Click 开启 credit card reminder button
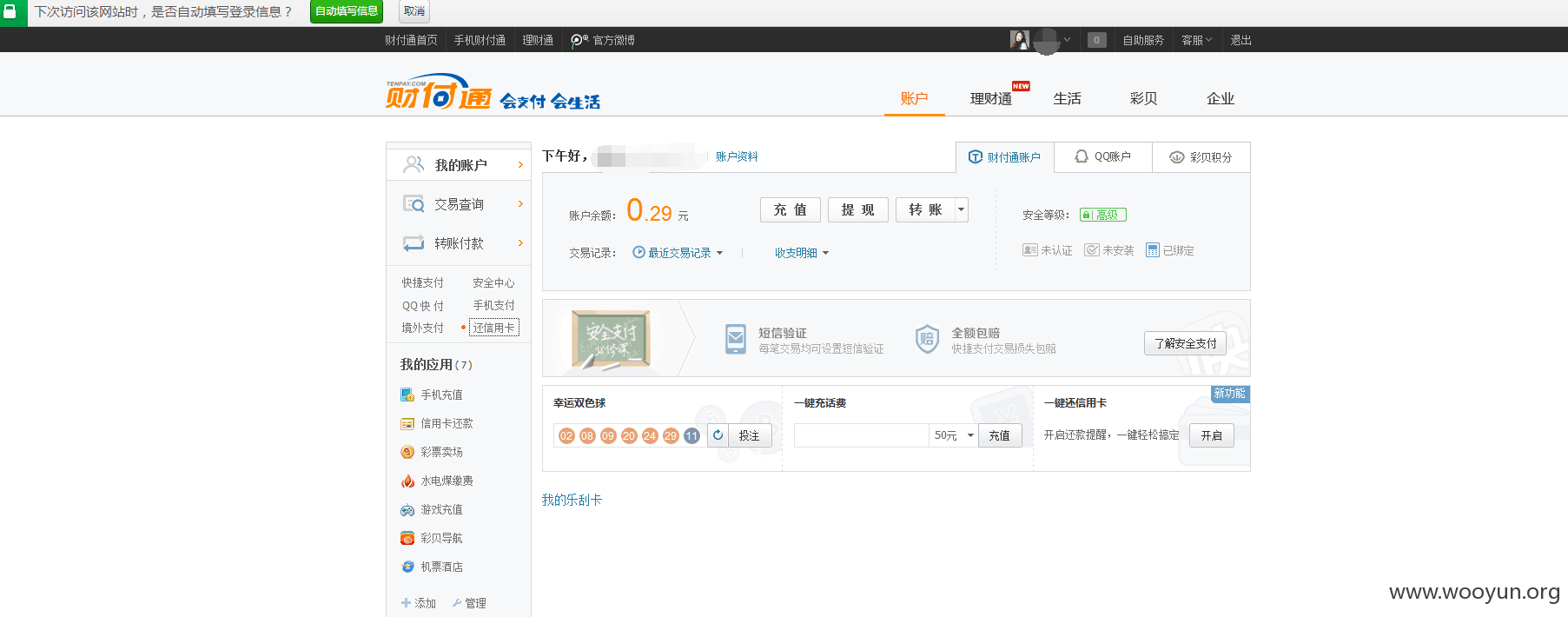 point(1212,435)
